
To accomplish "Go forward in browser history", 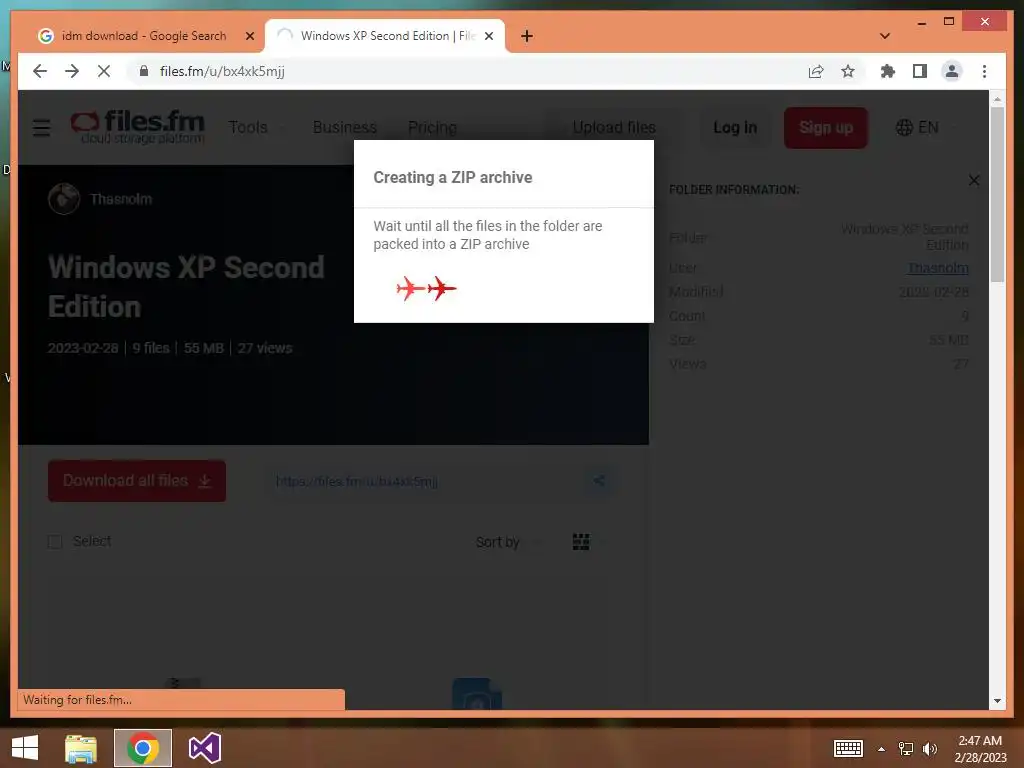I will (x=72, y=71).
